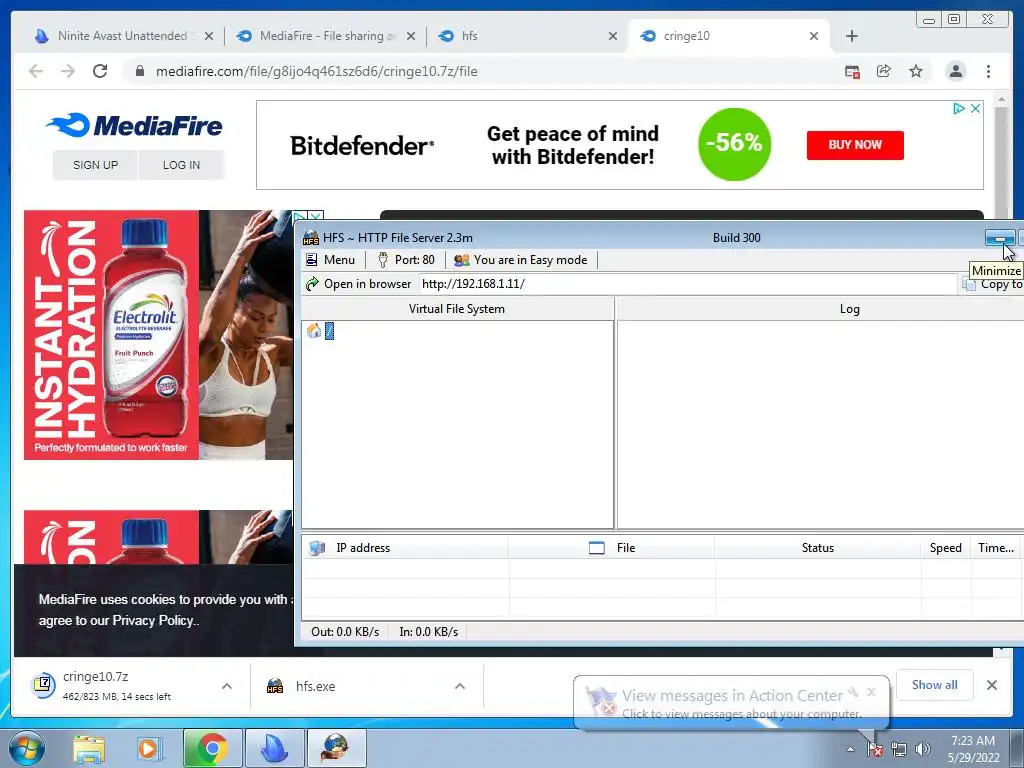1024x768 pixels.
Task: Click Copy to clipboard button in HFS
Action: click(x=993, y=284)
